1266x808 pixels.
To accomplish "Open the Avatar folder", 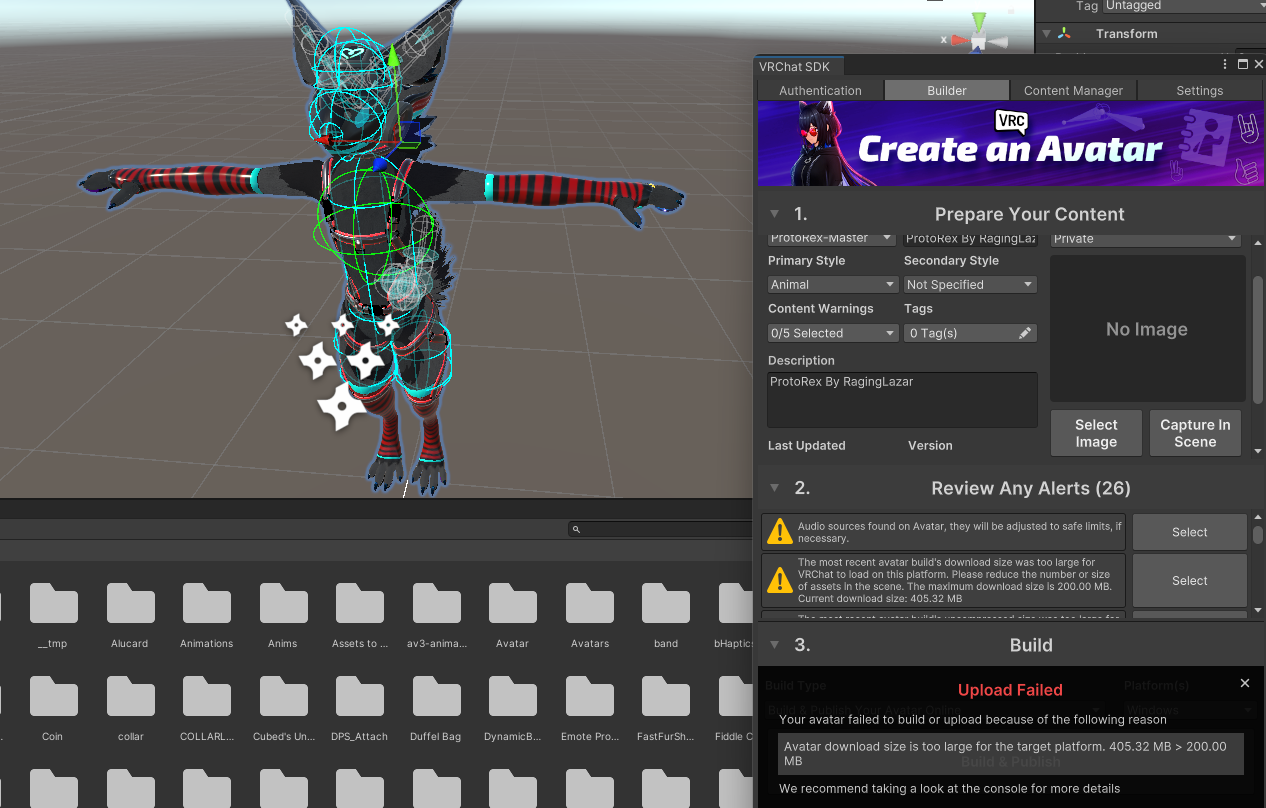I will point(513,605).
